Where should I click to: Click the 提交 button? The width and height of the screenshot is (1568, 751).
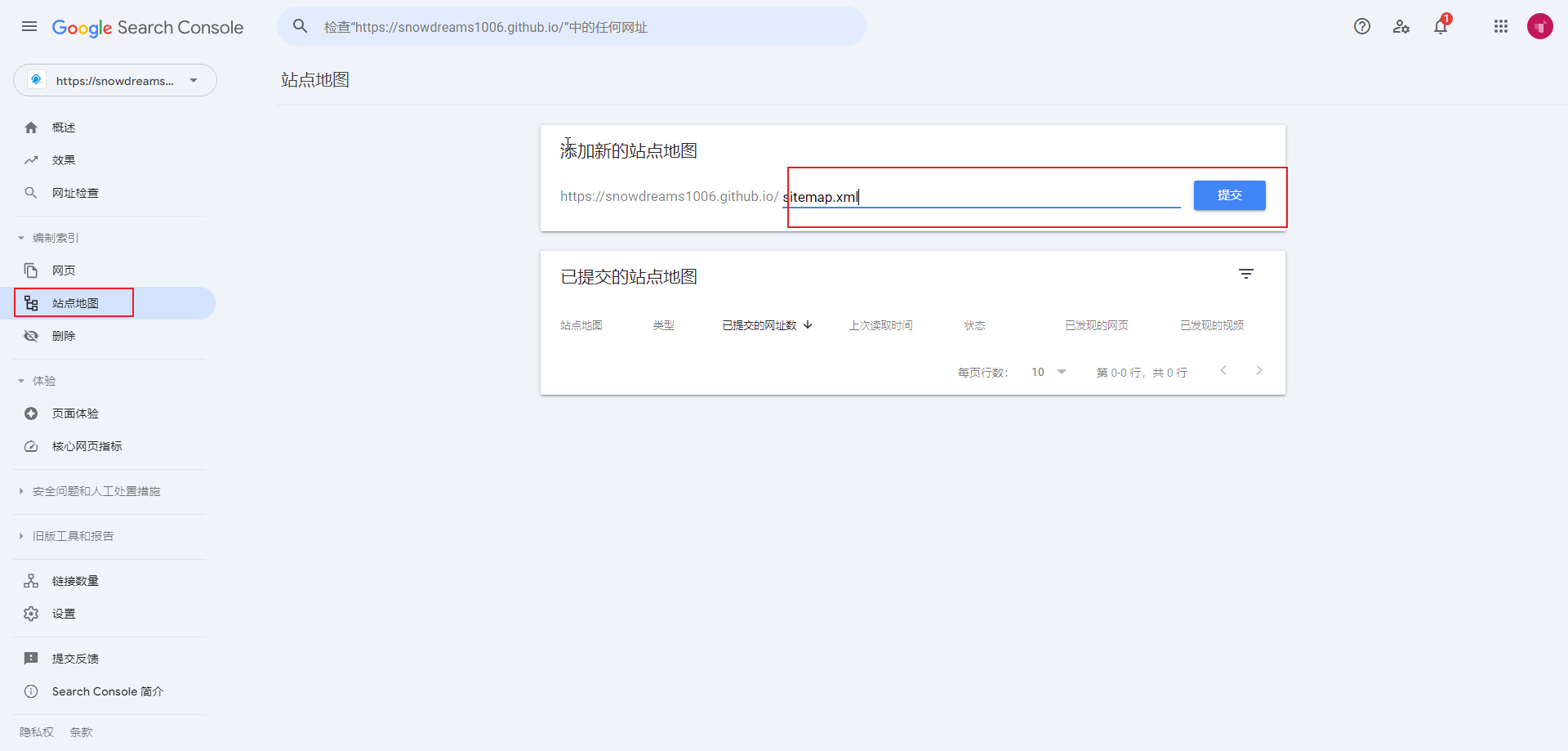1229,195
